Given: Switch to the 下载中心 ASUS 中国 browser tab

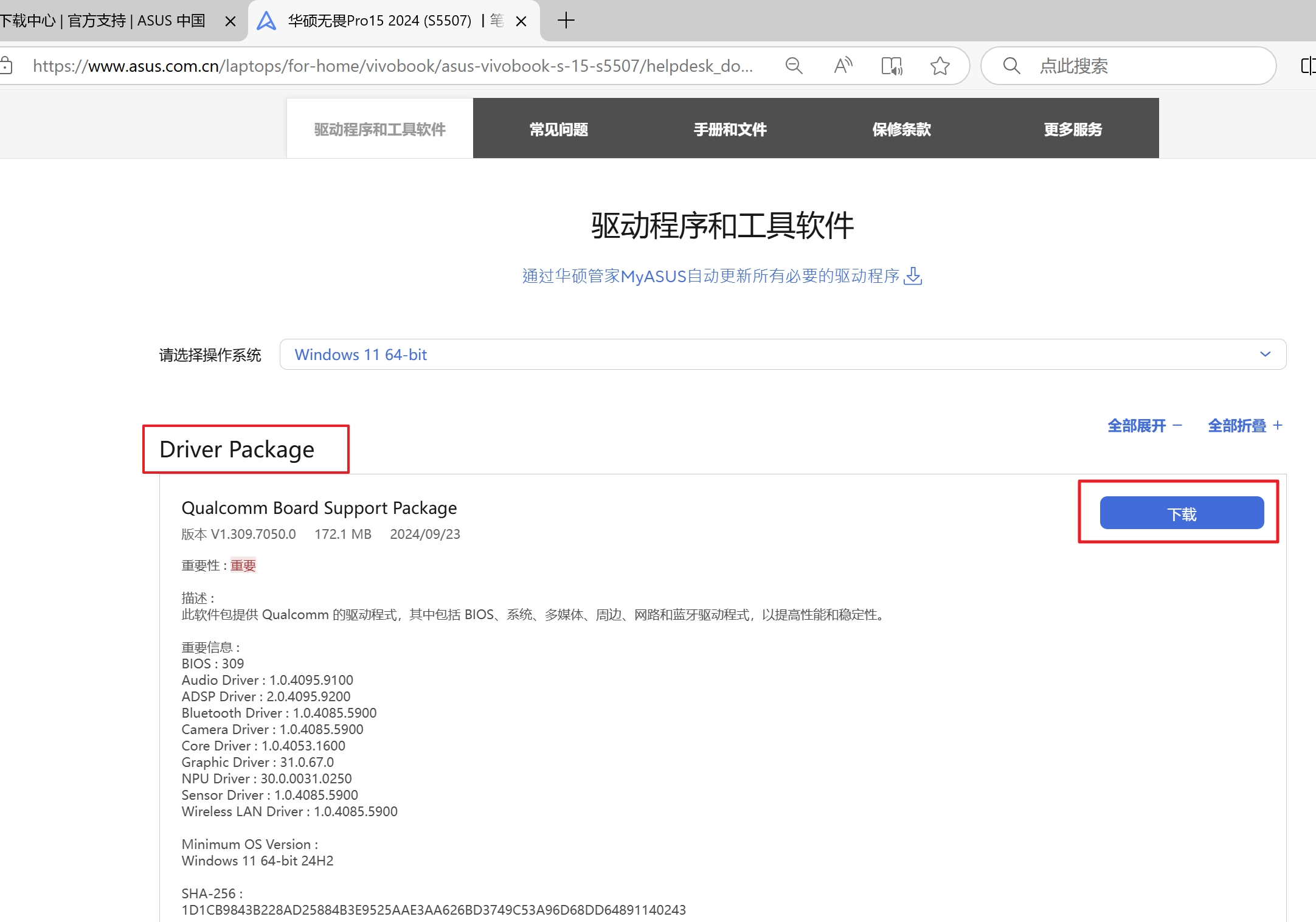Looking at the screenshot, I should pyautogui.click(x=103, y=21).
